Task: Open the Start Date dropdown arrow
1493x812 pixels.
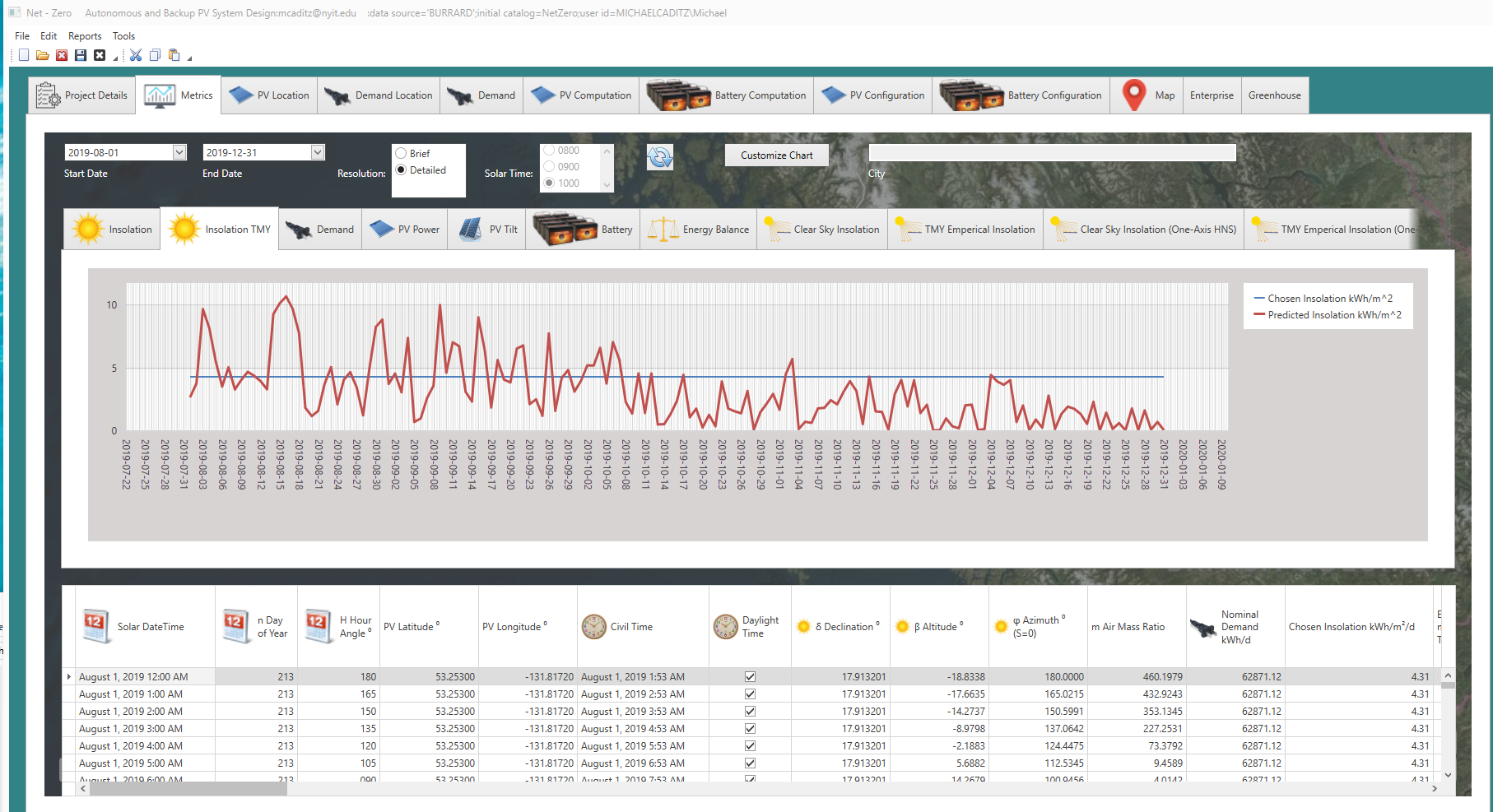Action: click(x=179, y=152)
